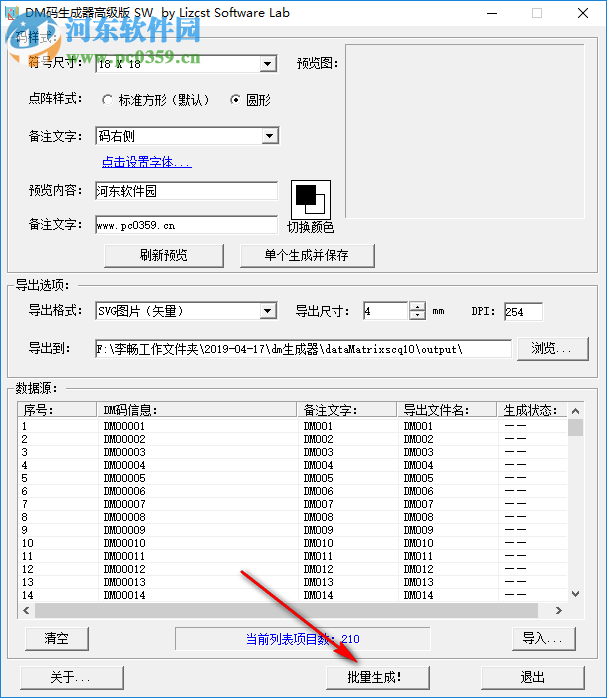Screen dimensions: 607x698
Task: Click the app icon in the title bar
Action: [12, 13]
